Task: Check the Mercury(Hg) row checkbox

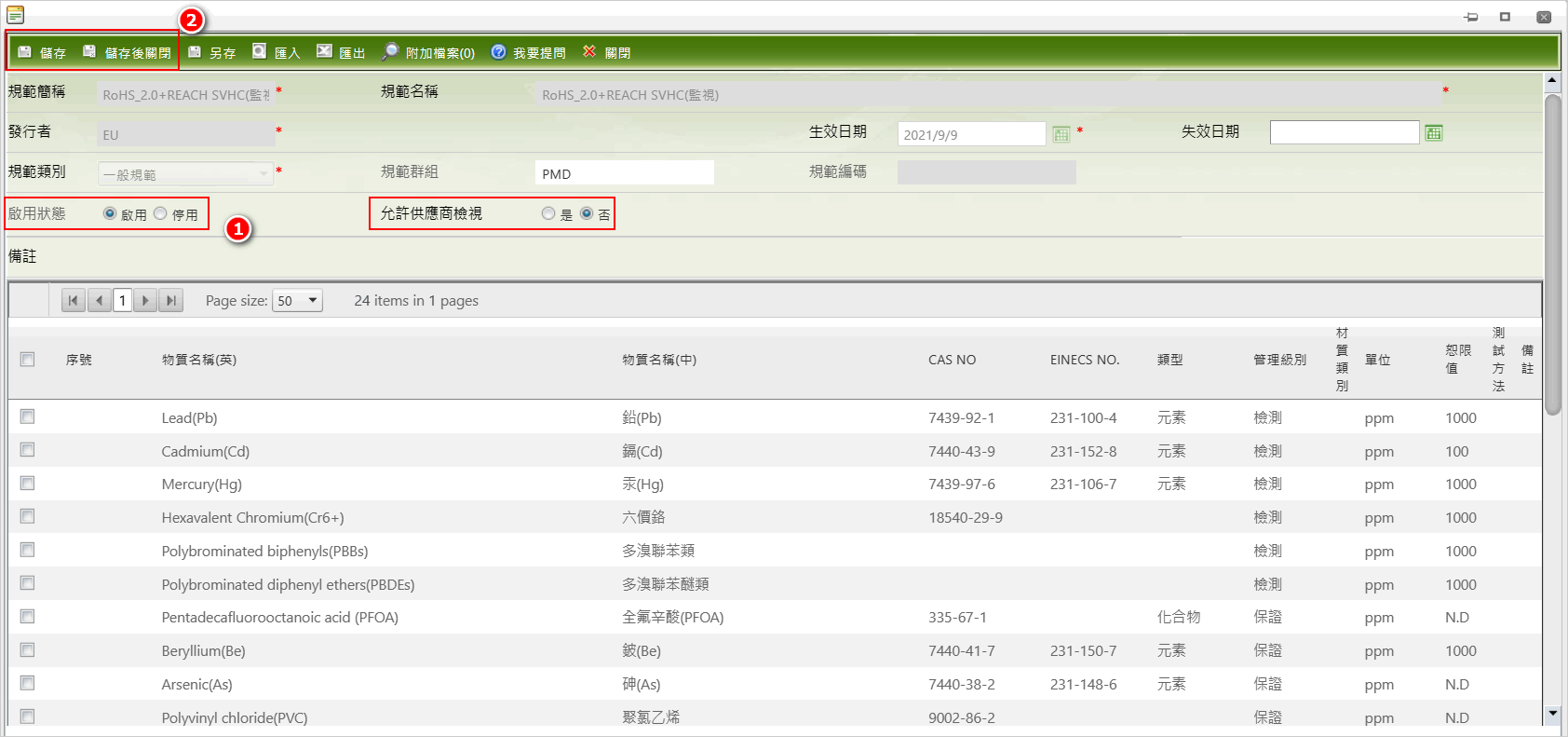Action: click(x=28, y=484)
